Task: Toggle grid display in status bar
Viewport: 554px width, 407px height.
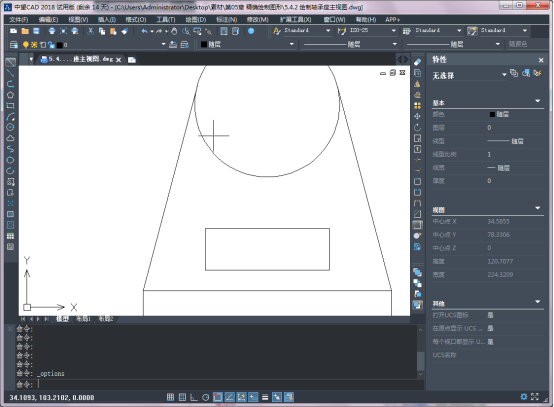Action: pos(182,397)
